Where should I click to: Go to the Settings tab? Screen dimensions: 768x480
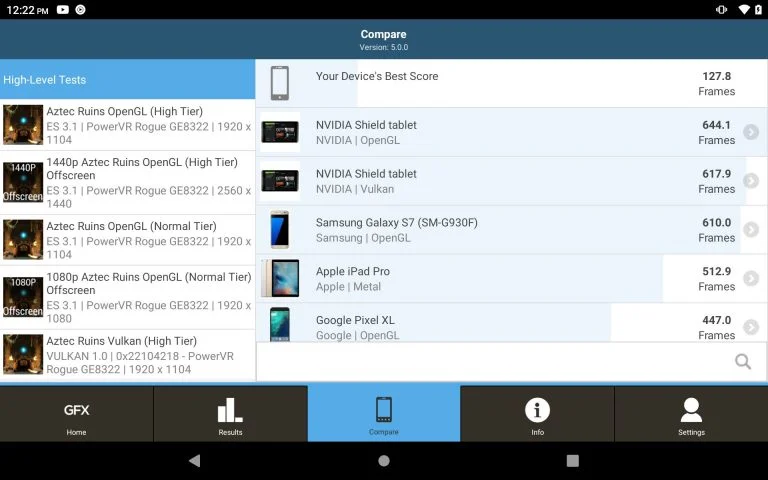691,414
